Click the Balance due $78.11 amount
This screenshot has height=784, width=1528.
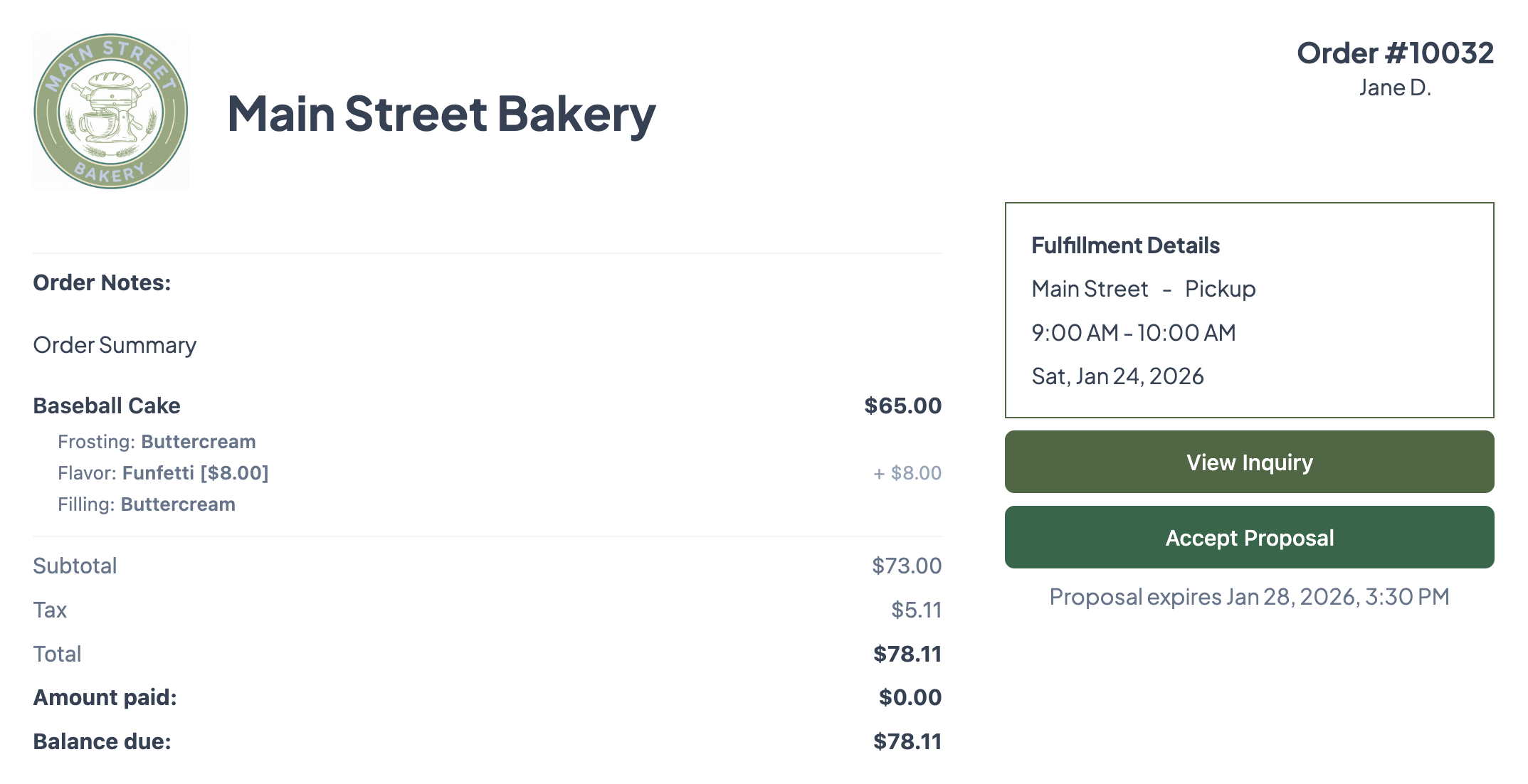(907, 741)
